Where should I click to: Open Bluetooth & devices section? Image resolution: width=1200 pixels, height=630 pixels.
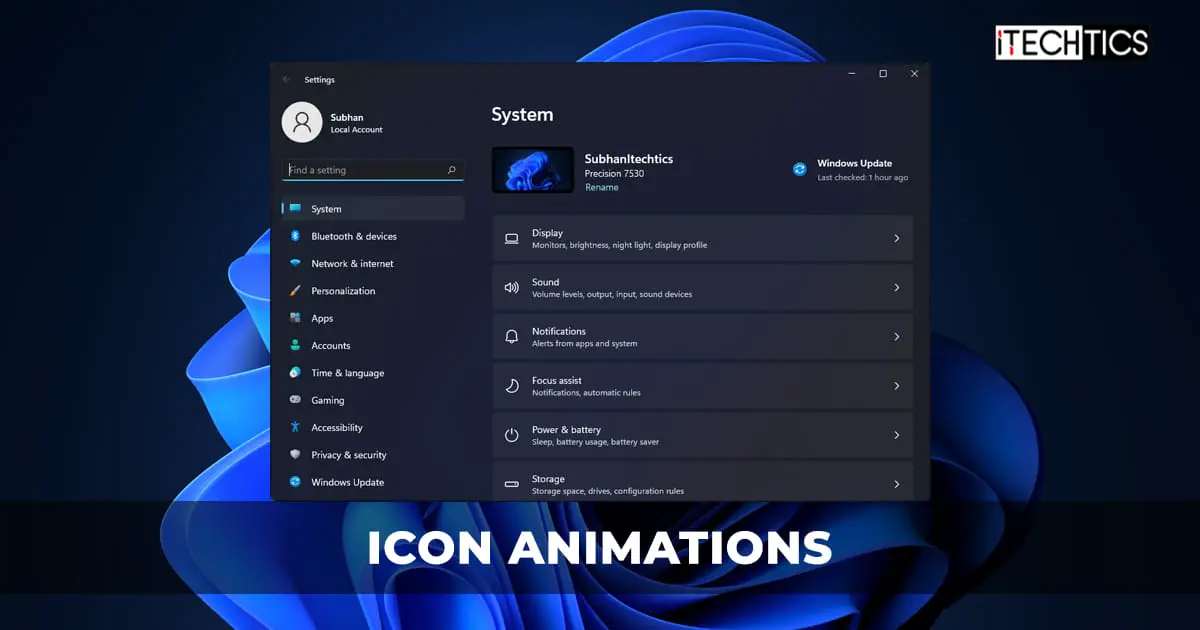point(373,236)
